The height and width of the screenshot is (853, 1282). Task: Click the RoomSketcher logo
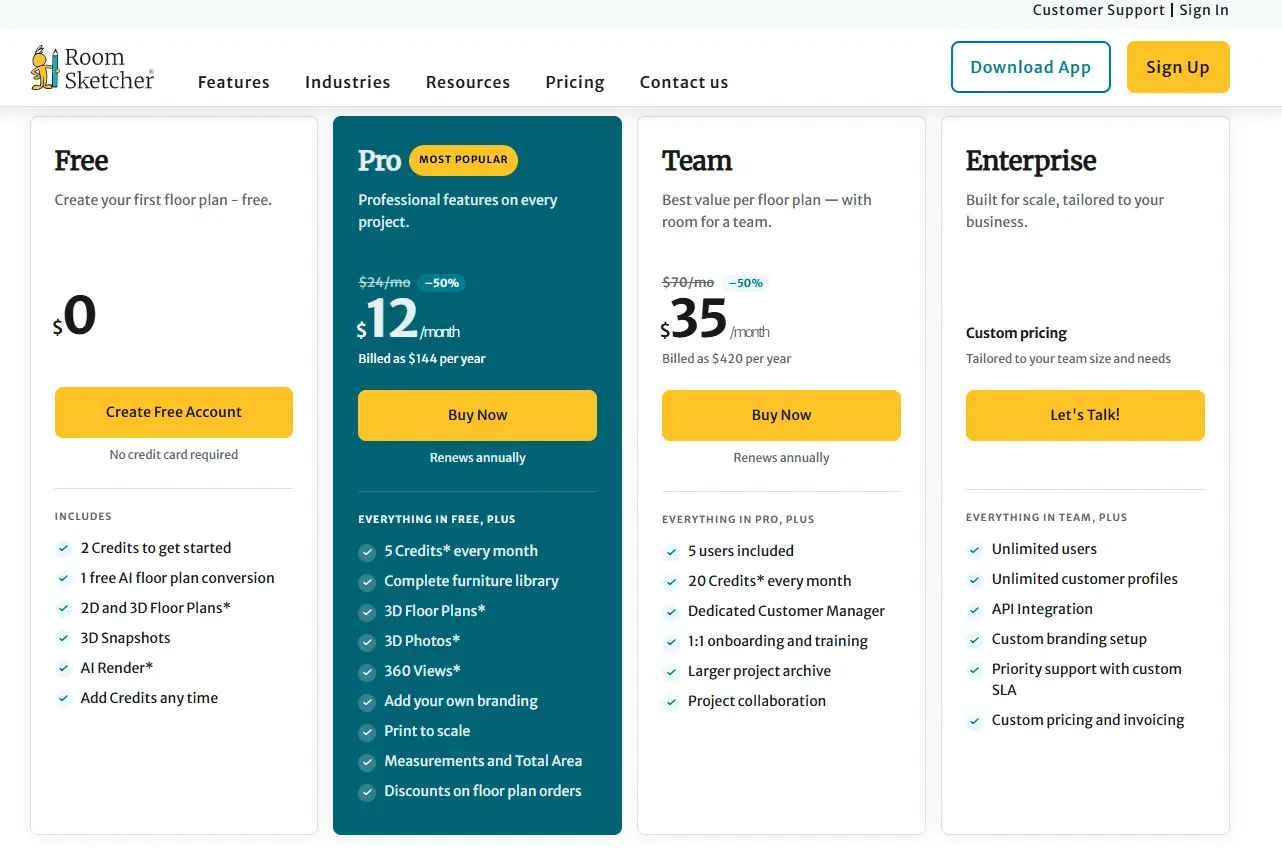93,68
